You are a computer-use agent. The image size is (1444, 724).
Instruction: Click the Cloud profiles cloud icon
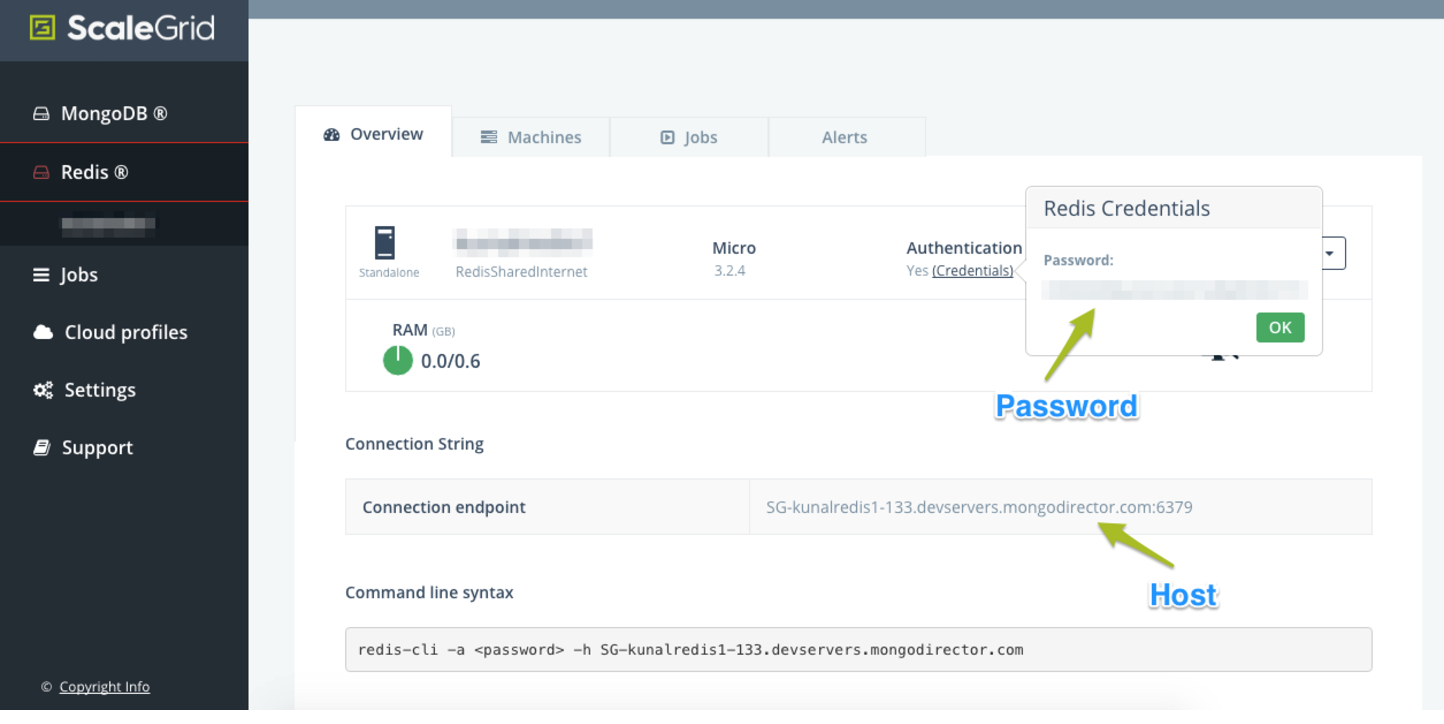(x=43, y=332)
